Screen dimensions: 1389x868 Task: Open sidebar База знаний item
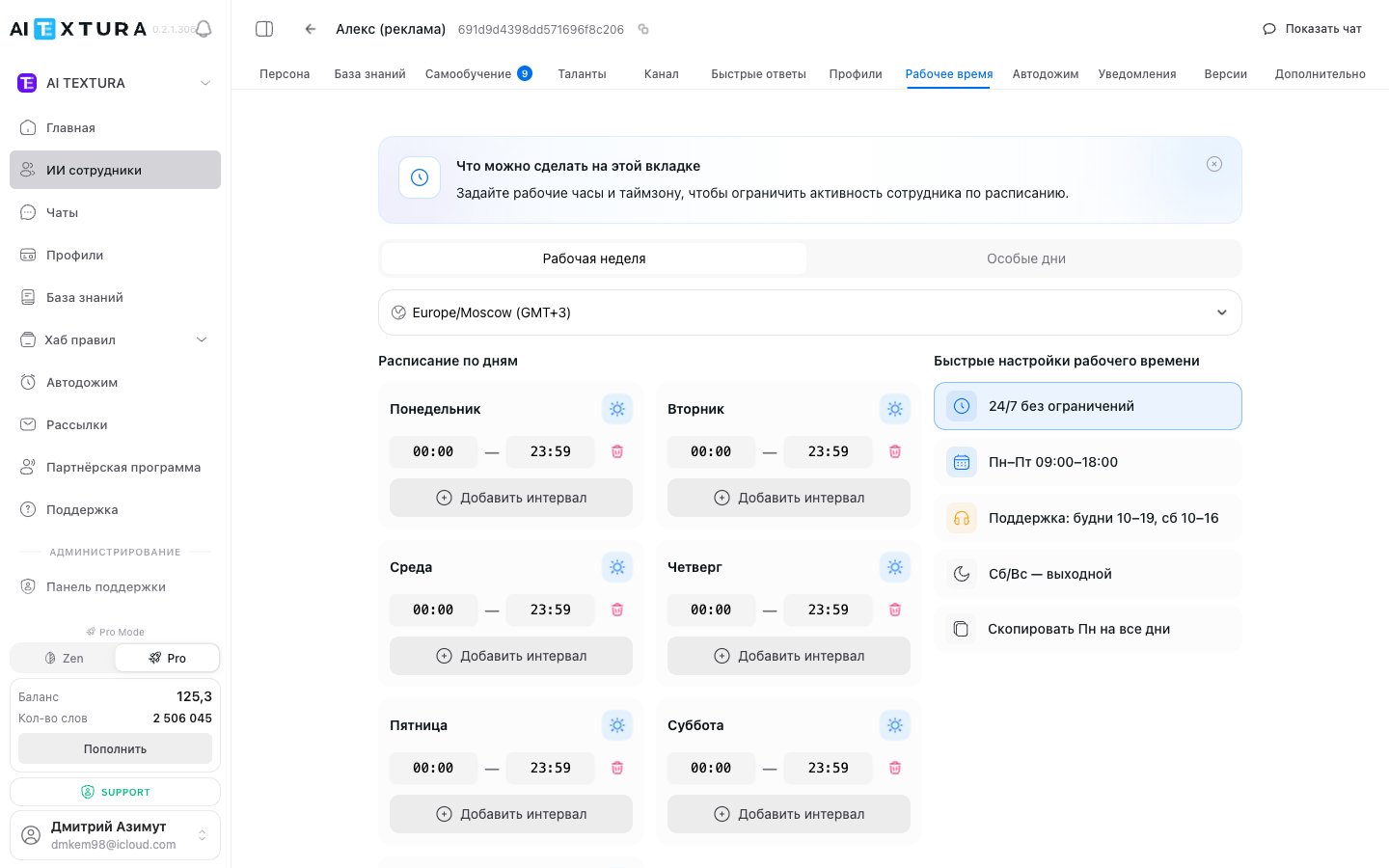[115, 297]
